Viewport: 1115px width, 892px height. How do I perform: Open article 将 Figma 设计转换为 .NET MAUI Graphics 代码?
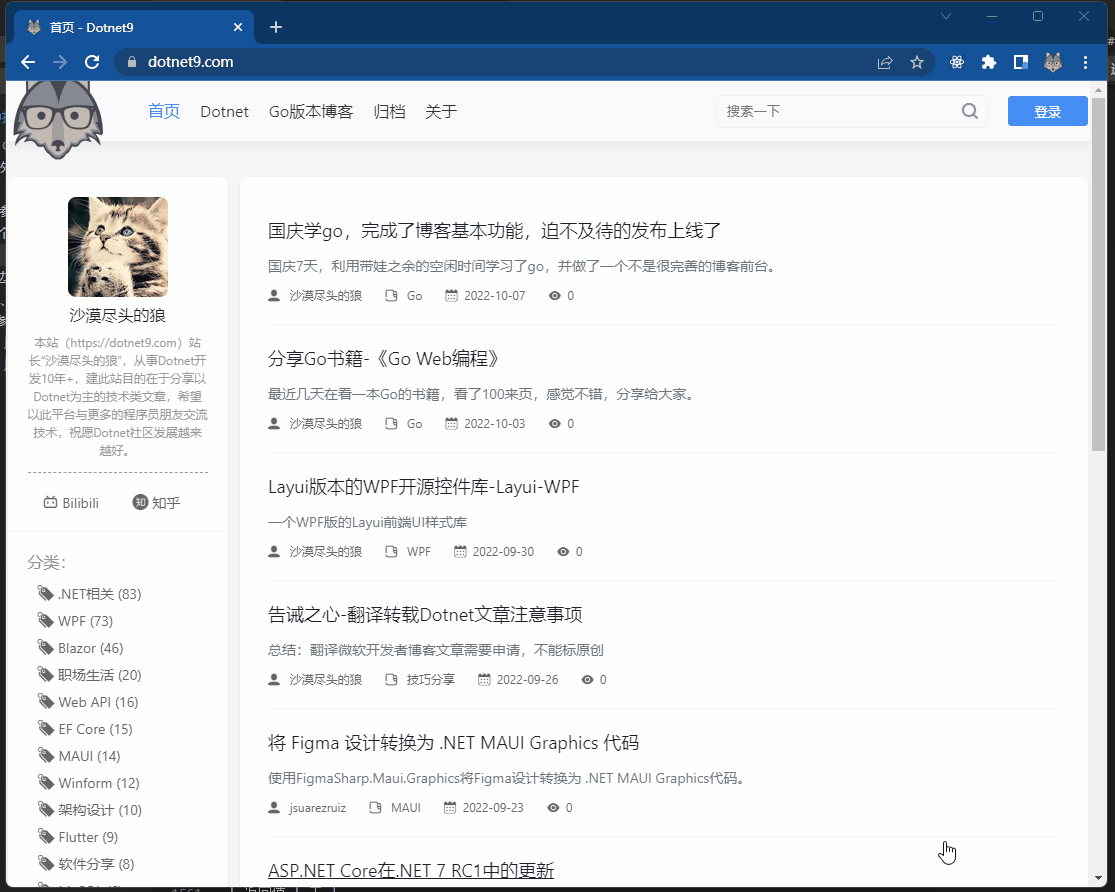454,743
